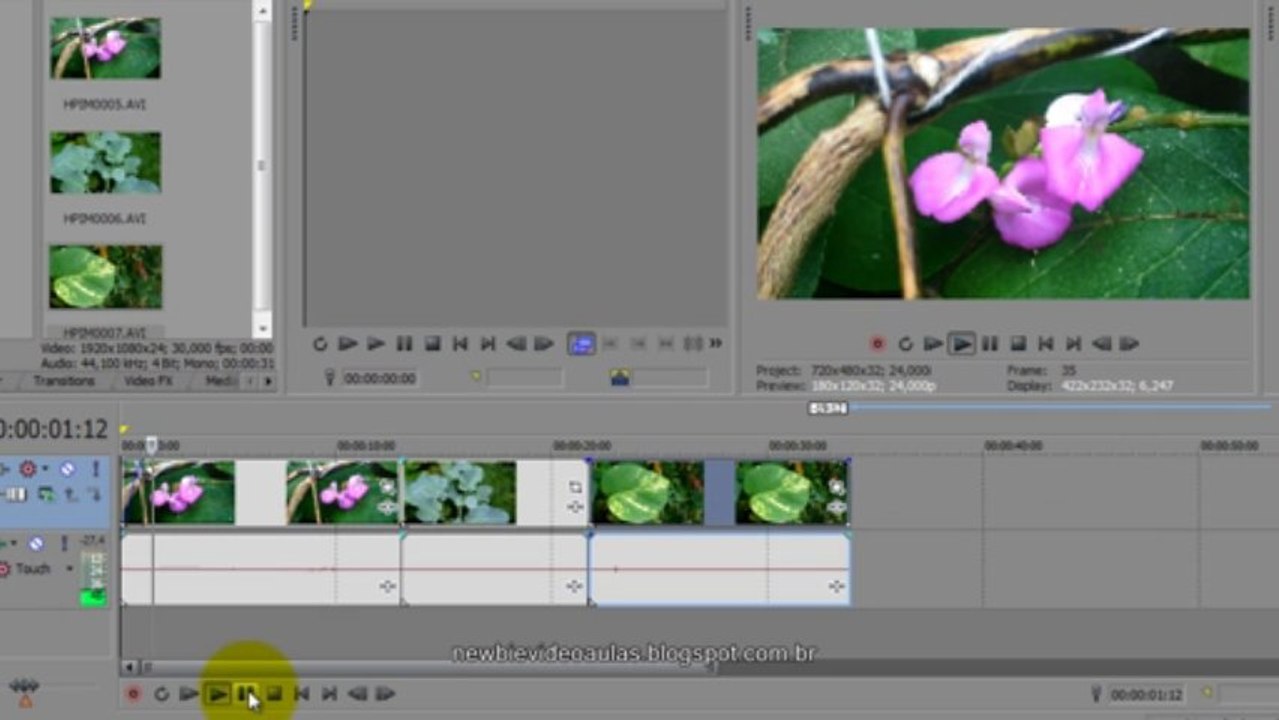Click previous frame in the trimmer transport
1279x720 pixels.
516,343
